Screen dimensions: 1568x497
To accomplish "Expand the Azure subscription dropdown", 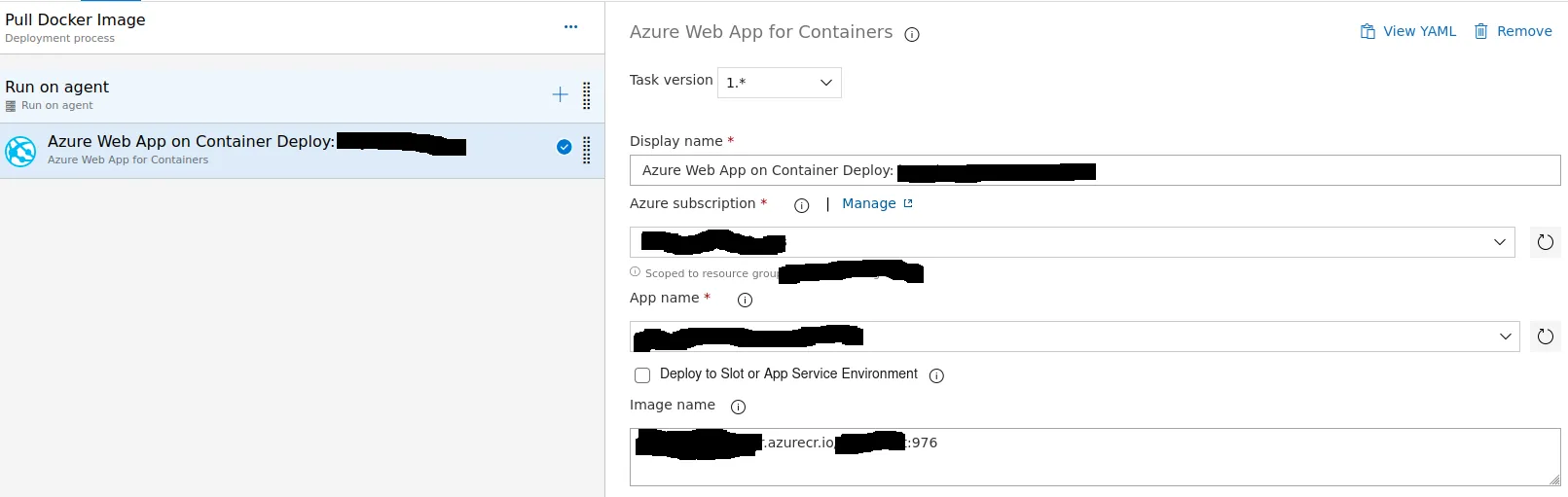I will click(1499, 242).
